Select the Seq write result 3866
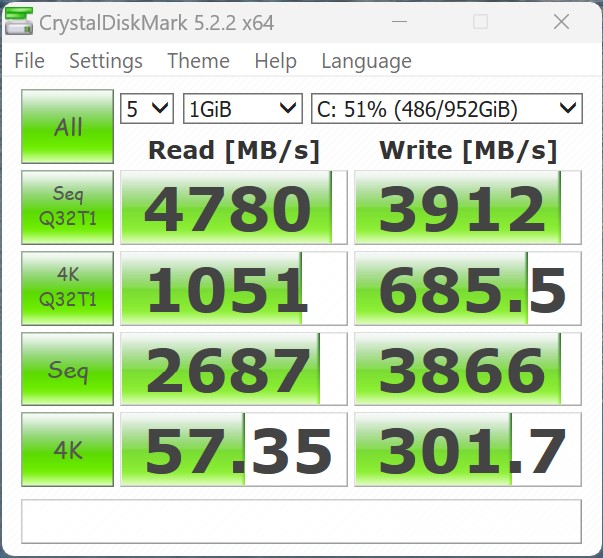 coord(468,369)
